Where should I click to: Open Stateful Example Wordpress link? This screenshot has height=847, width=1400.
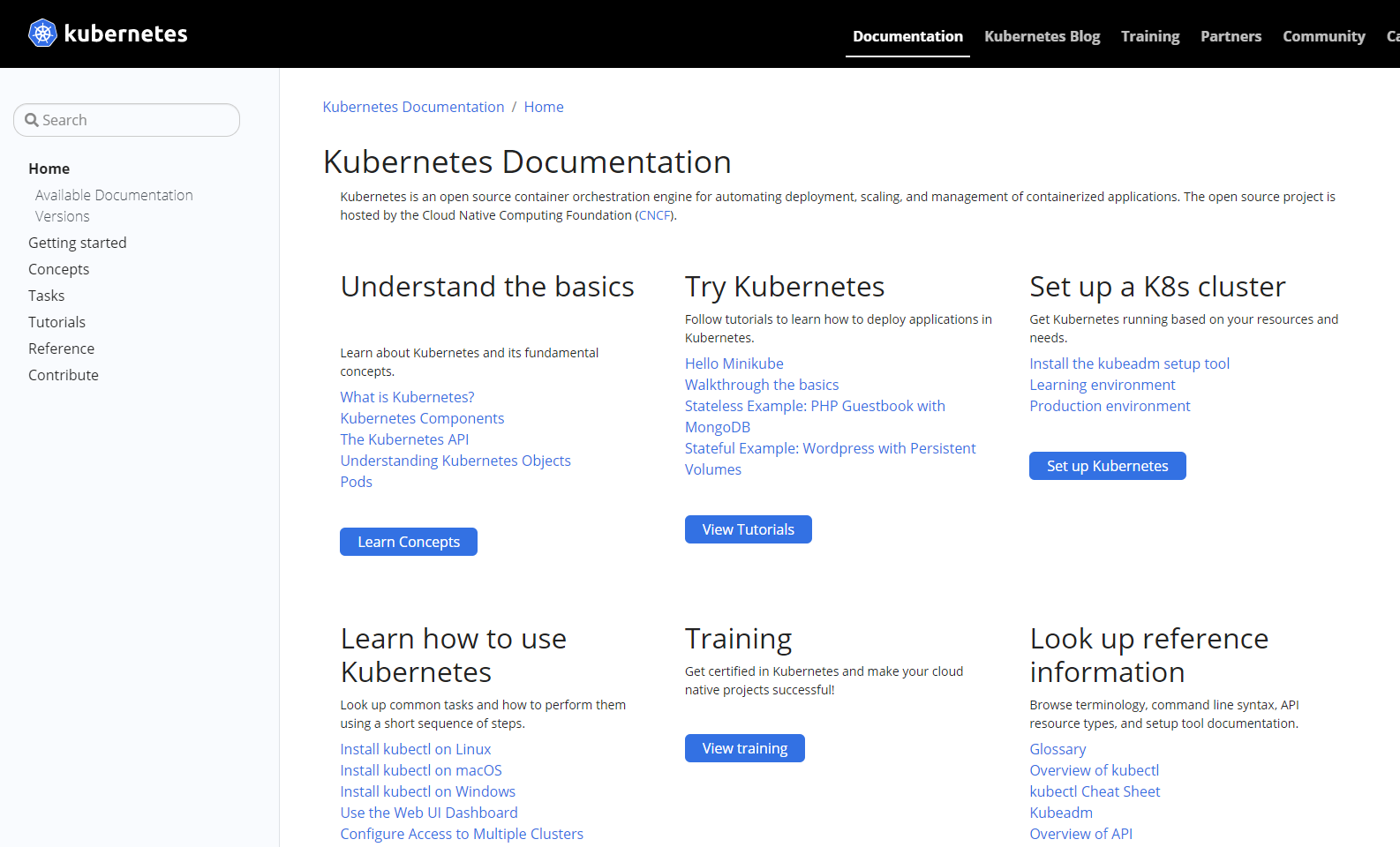coord(830,459)
